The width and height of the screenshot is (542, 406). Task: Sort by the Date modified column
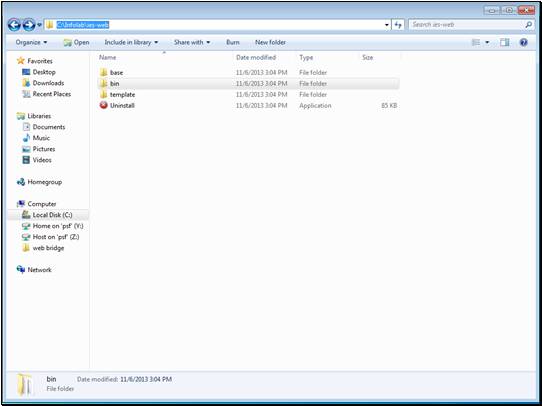(x=256, y=57)
